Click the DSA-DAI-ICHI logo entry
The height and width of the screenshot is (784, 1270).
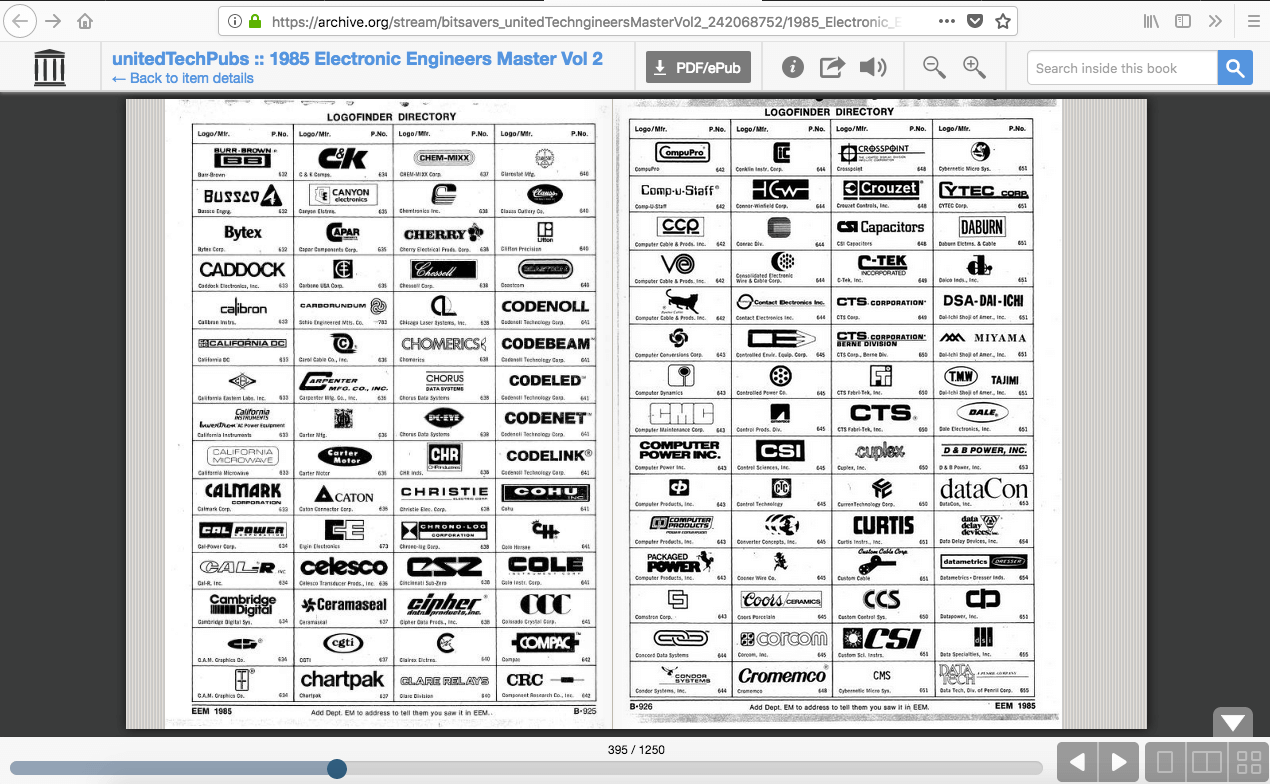pyautogui.click(x=983, y=306)
